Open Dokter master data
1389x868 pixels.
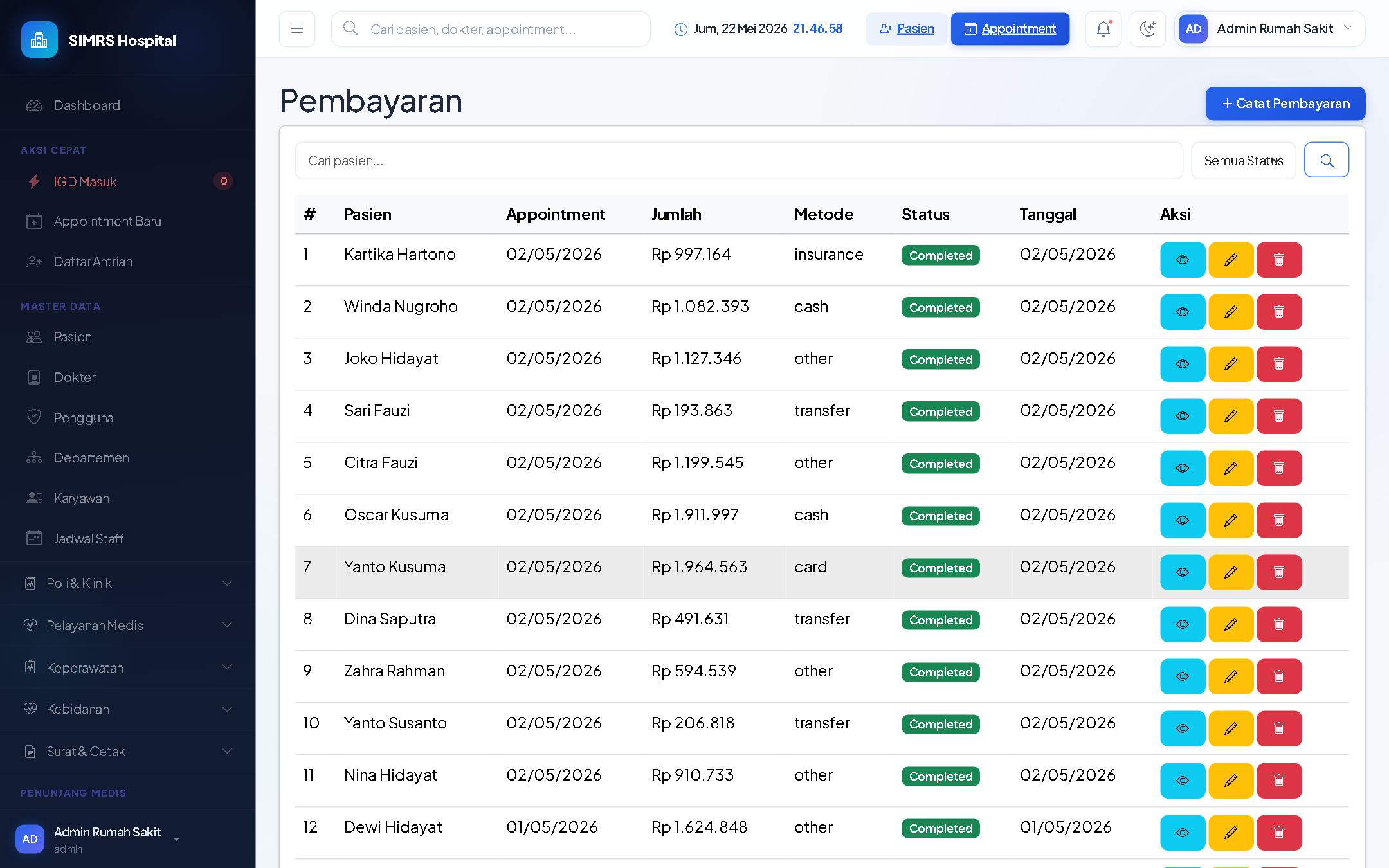click(x=128, y=377)
